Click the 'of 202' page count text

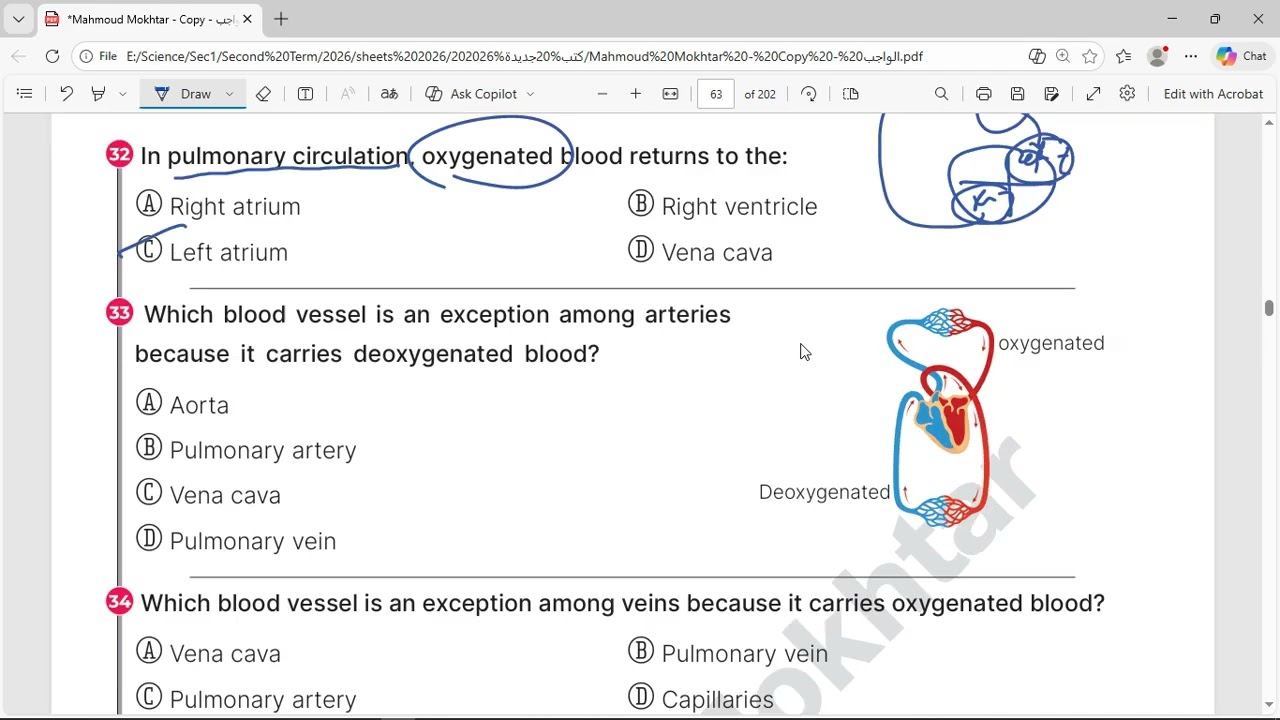coord(760,94)
